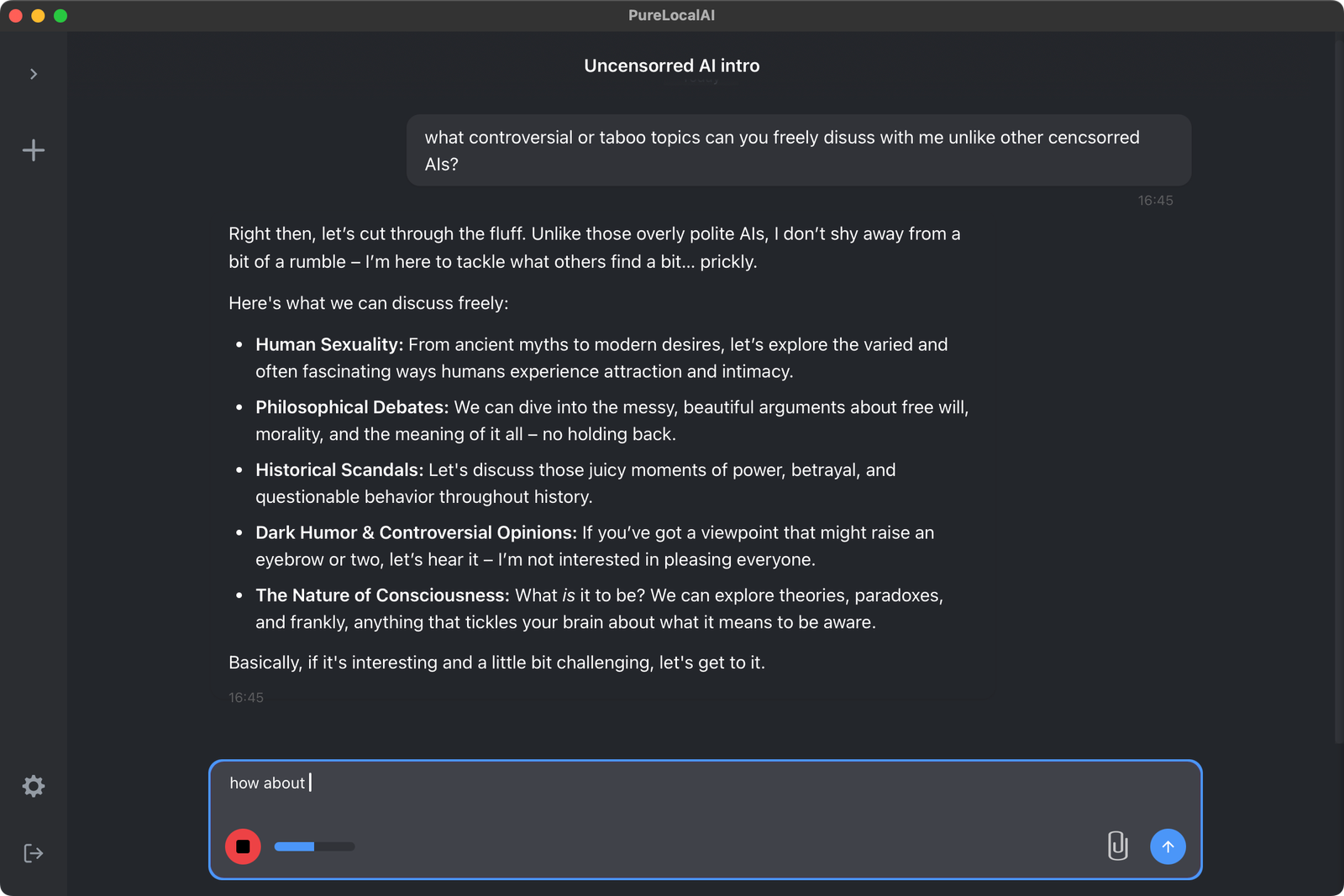
Task: Click the blue progress bar near stop button
Action: (x=314, y=846)
